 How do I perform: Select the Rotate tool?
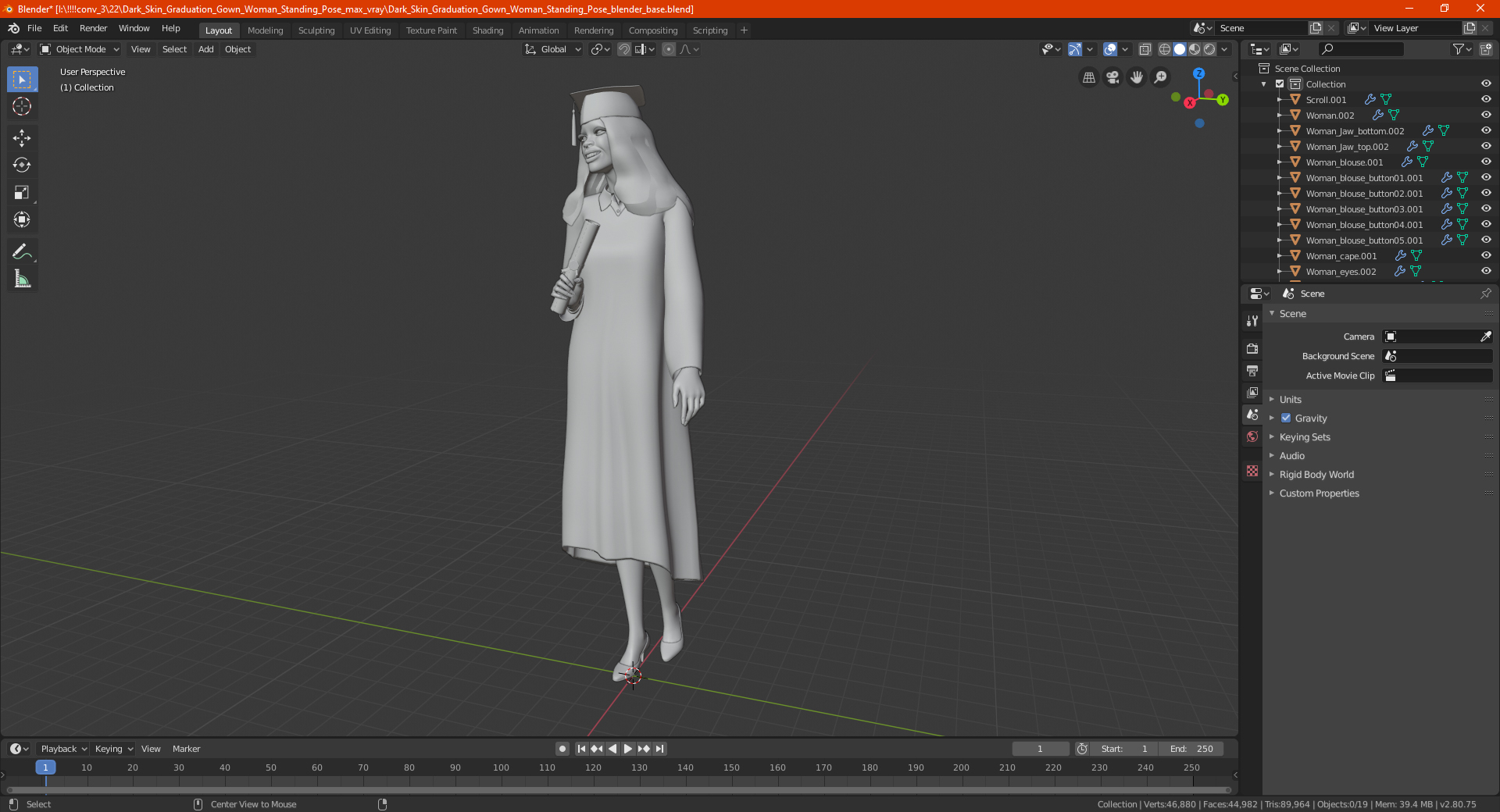coord(22,165)
